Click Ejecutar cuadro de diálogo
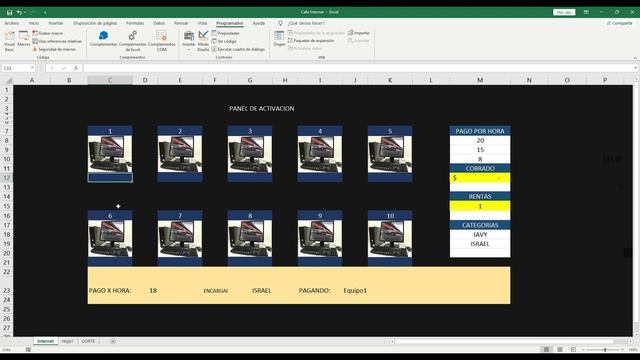The width and height of the screenshot is (640, 360). tap(238, 49)
